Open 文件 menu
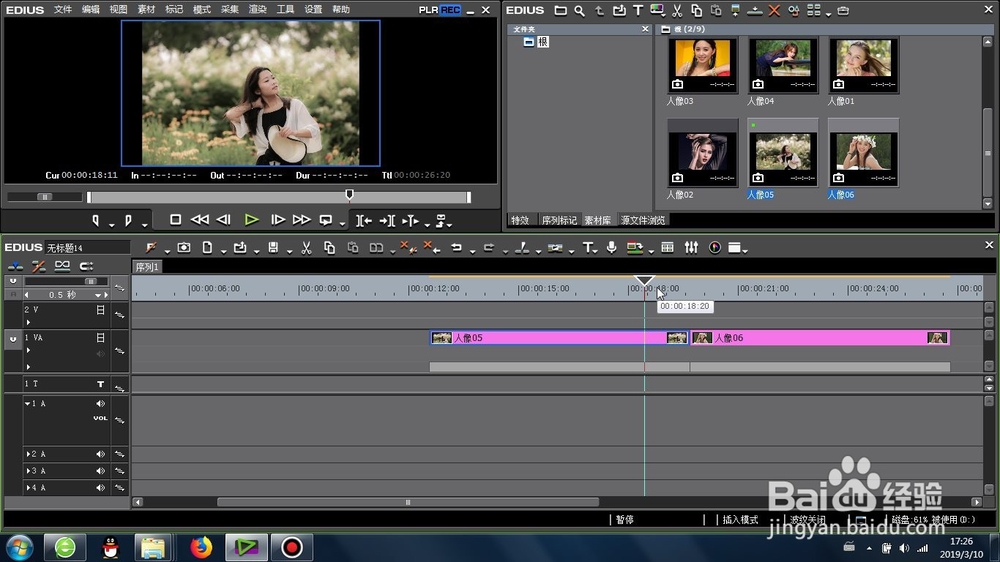Image resolution: width=1000 pixels, height=562 pixels. pos(62,10)
